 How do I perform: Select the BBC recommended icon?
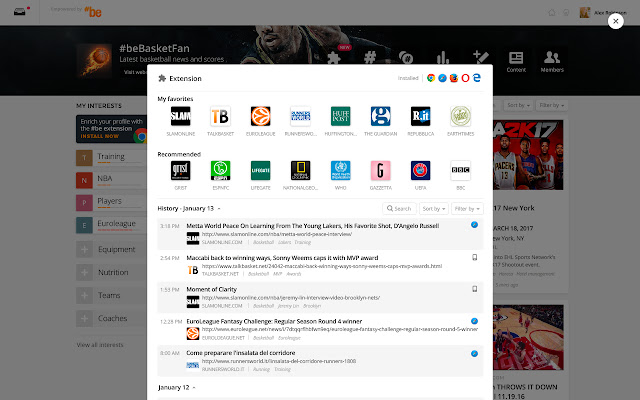[460, 171]
